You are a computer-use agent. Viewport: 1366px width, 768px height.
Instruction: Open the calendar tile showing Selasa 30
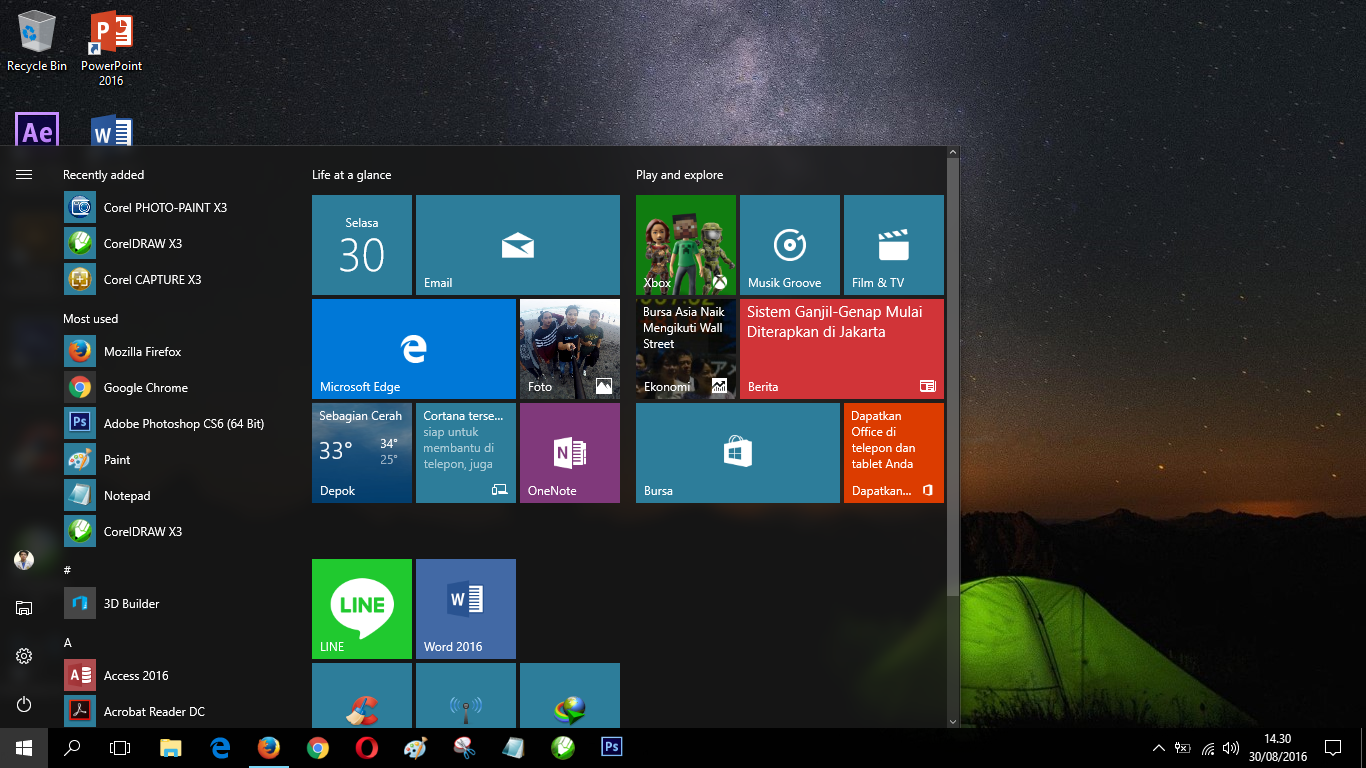pyautogui.click(x=362, y=245)
